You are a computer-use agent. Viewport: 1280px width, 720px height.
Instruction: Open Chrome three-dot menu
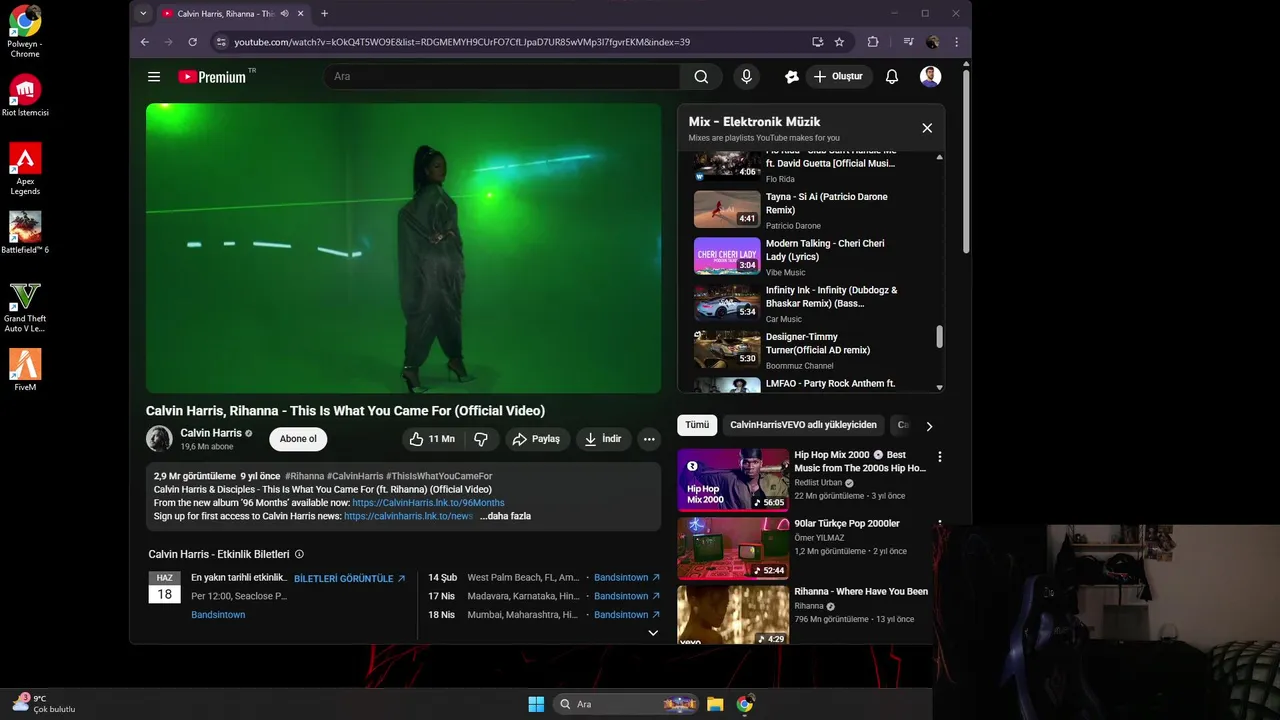[x=957, y=42]
